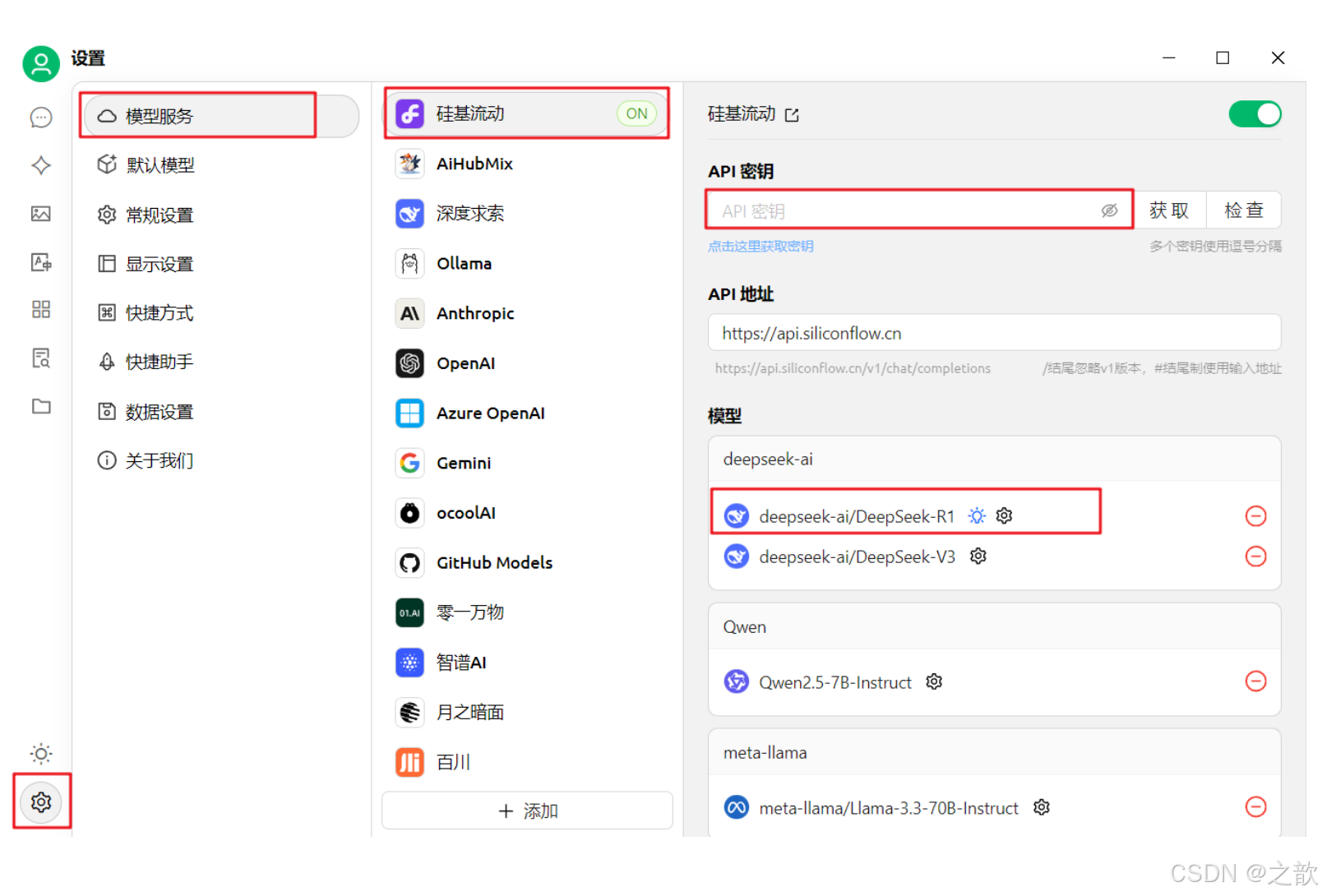Image resolution: width=1322 pixels, height=896 pixels.
Task: Click the API 地址 input field
Action: pyautogui.click(x=993, y=333)
